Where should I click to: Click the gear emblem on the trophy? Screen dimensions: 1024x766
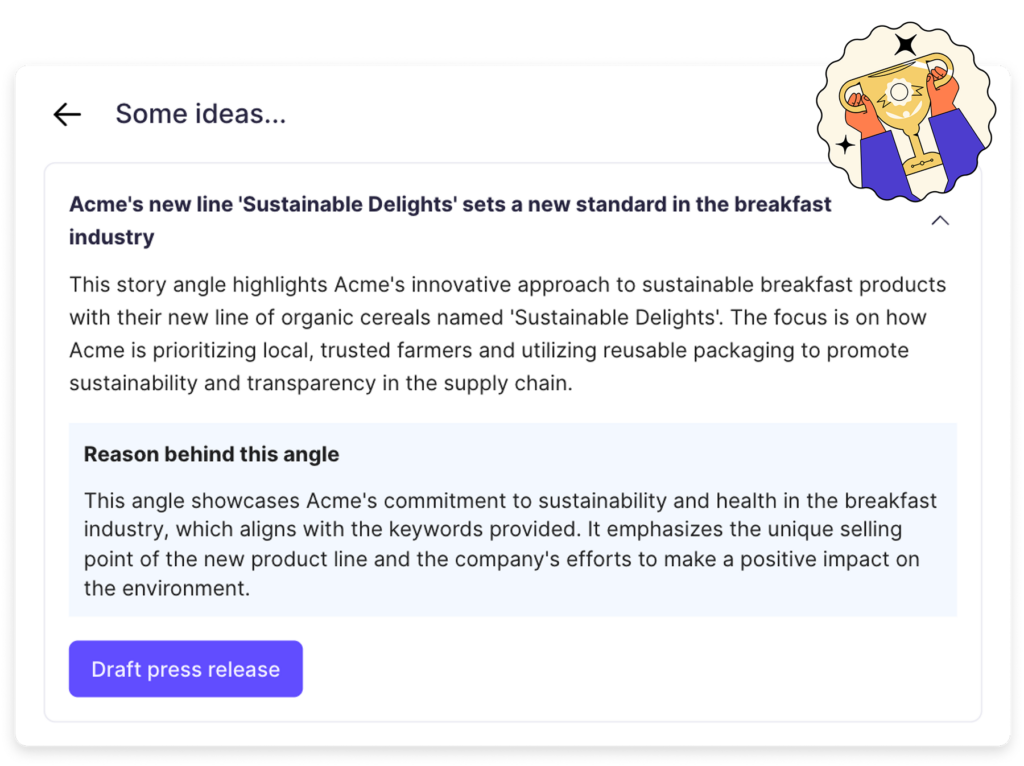(899, 93)
